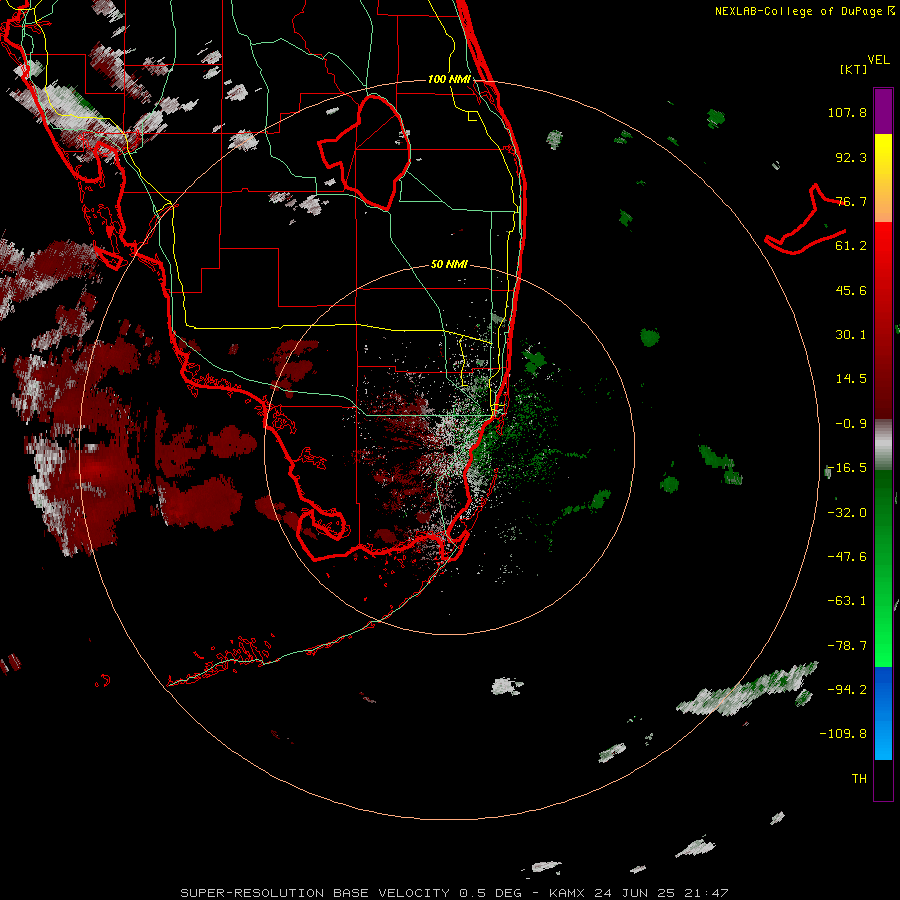Click the -32.0 scale value

(x=847, y=513)
